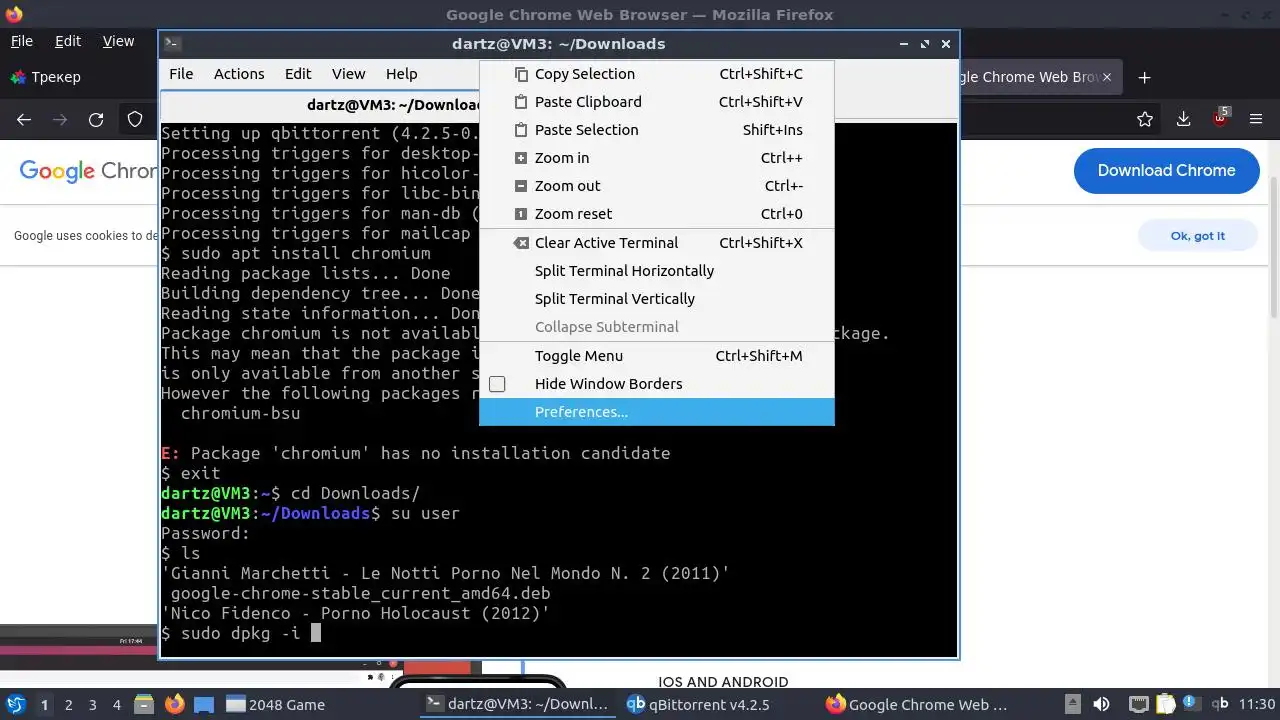1280x720 pixels.
Task: Reload the Firefox page
Action: (96, 120)
